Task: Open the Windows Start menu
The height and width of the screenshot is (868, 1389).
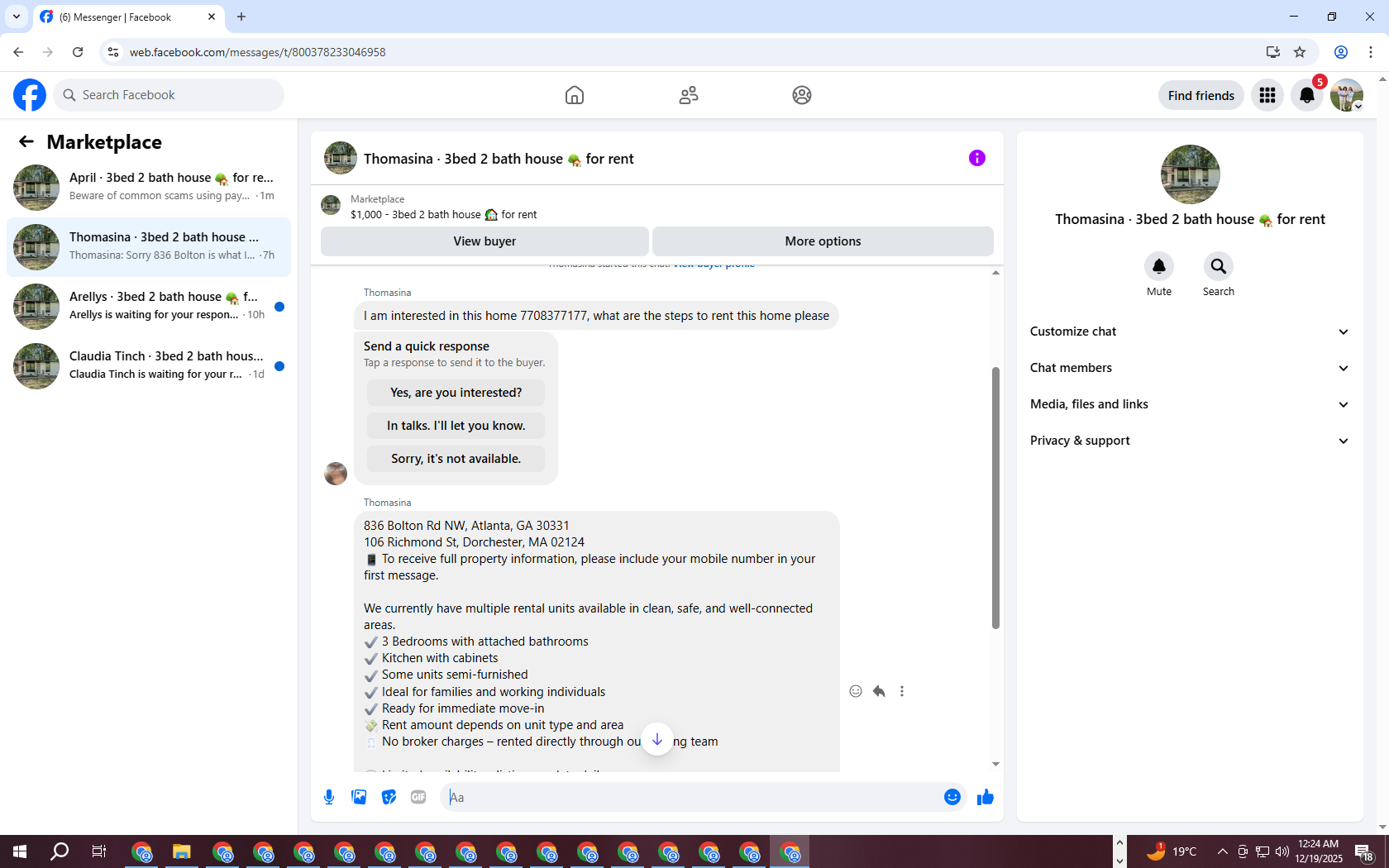Action: click(x=20, y=851)
